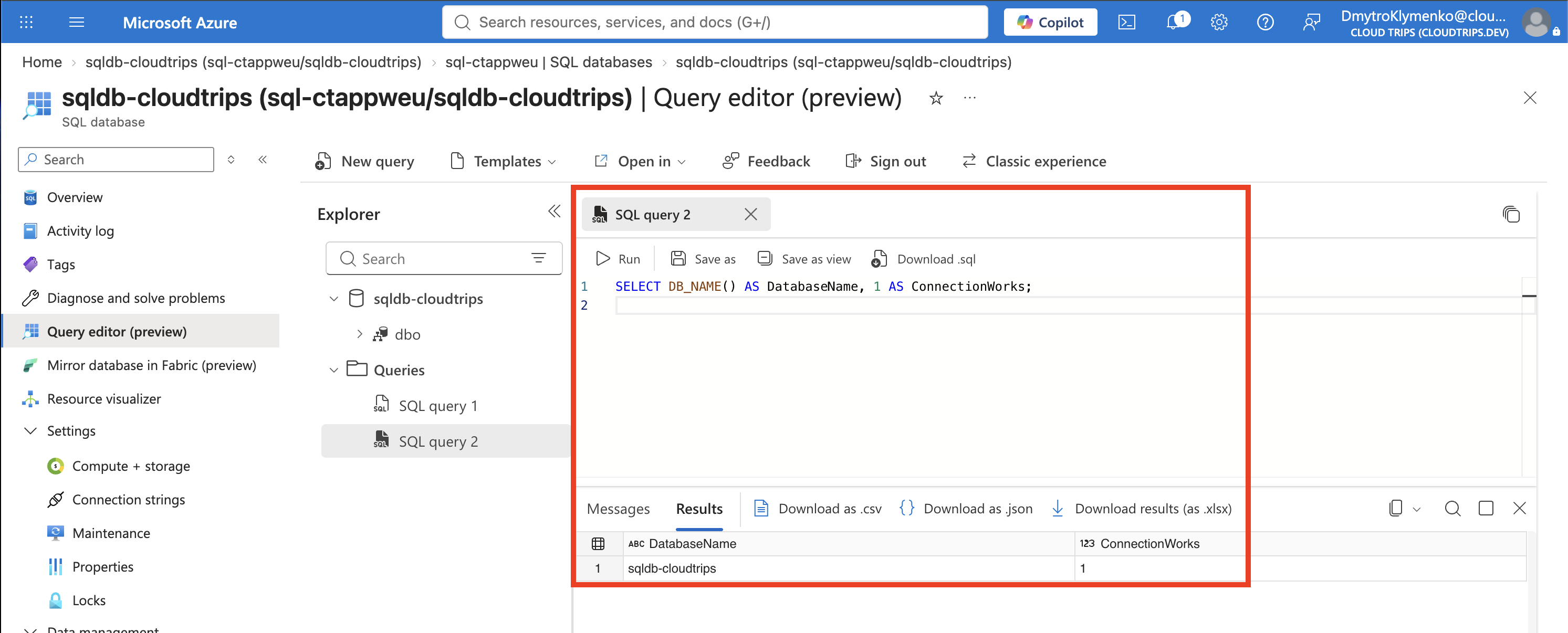1568x633 pixels.
Task: Switch to the Messages tab
Action: pyautogui.click(x=618, y=509)
